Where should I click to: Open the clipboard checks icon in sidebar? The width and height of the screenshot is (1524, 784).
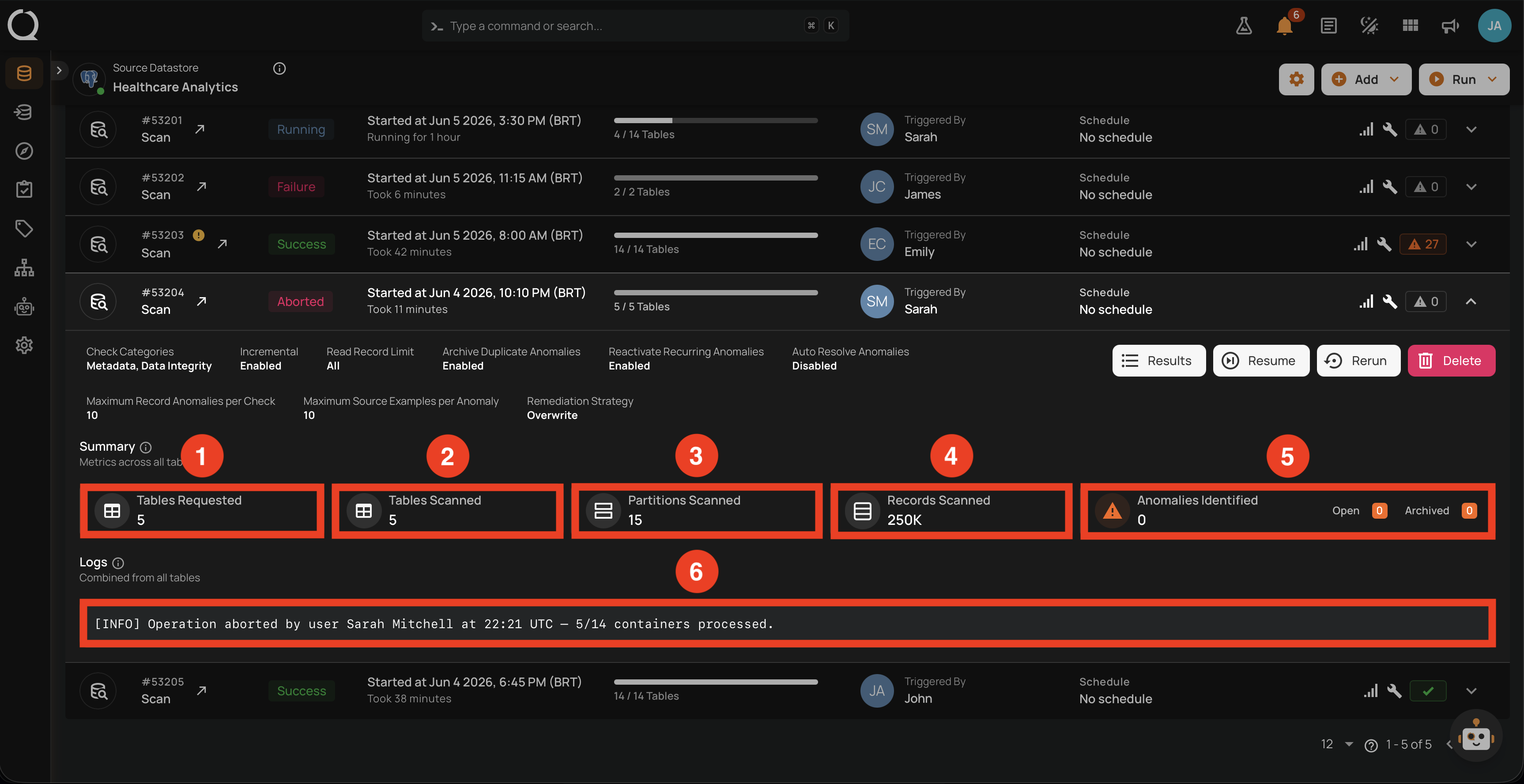[24, 189]
